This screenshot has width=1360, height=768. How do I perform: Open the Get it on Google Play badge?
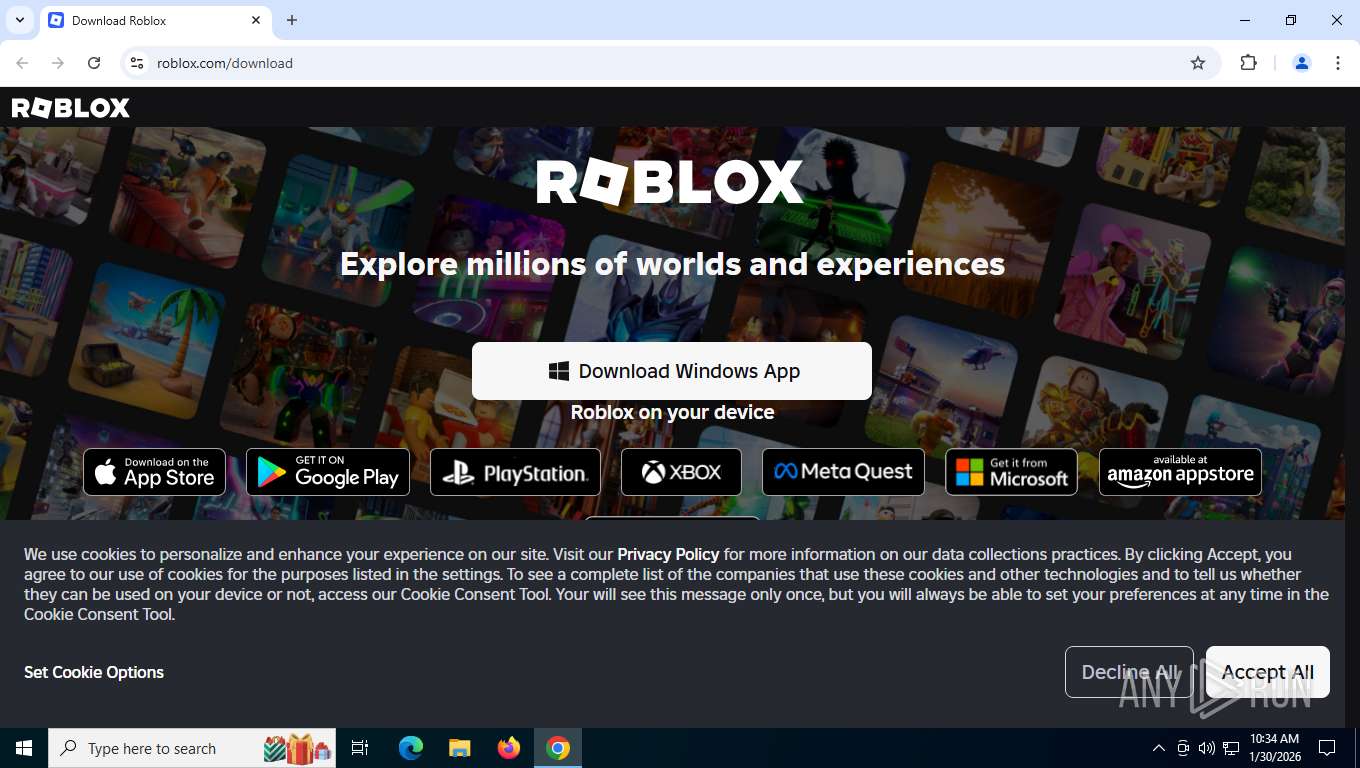[x=328, y=472]
